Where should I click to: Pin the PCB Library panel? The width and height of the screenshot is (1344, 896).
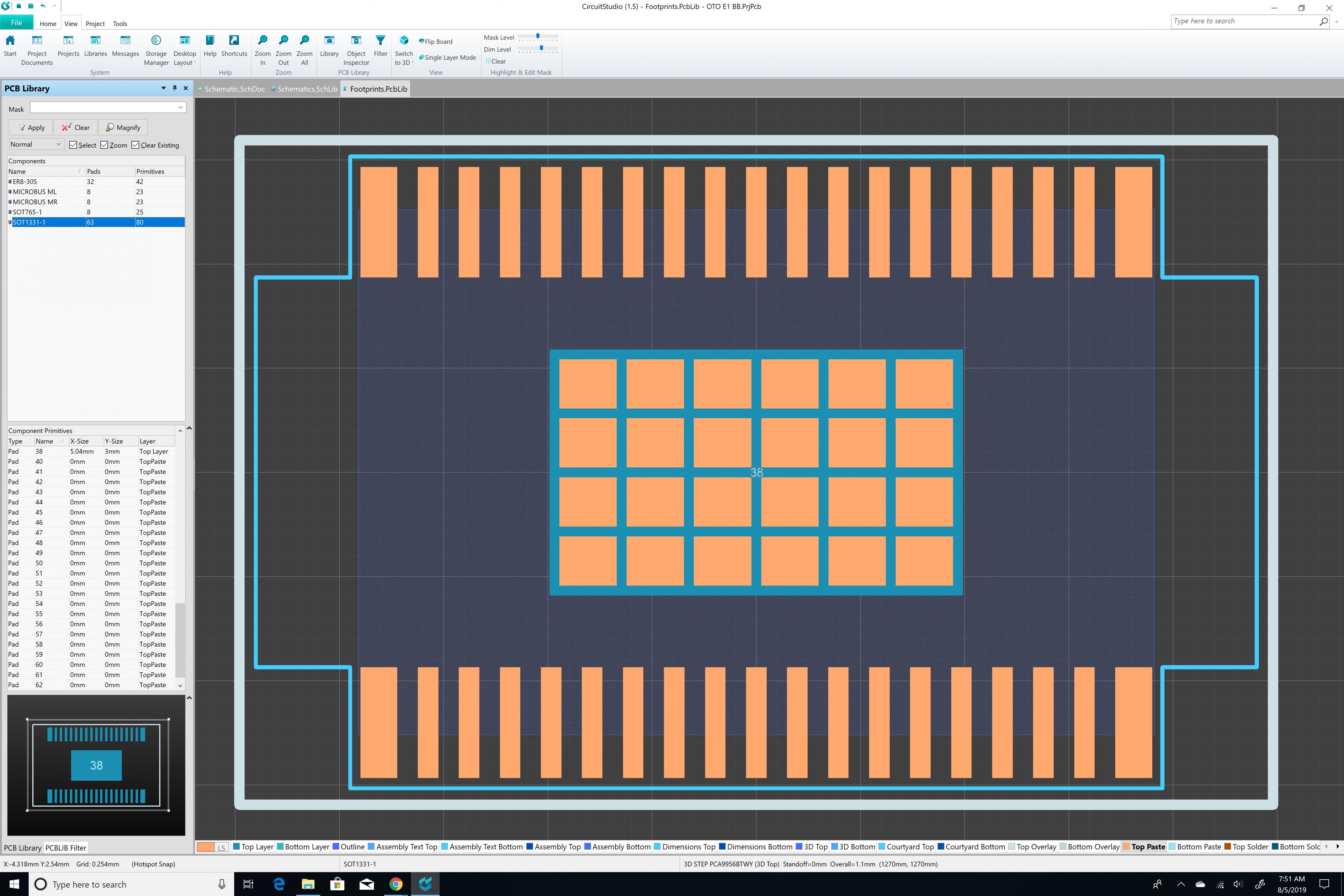[x=175, y=88]
